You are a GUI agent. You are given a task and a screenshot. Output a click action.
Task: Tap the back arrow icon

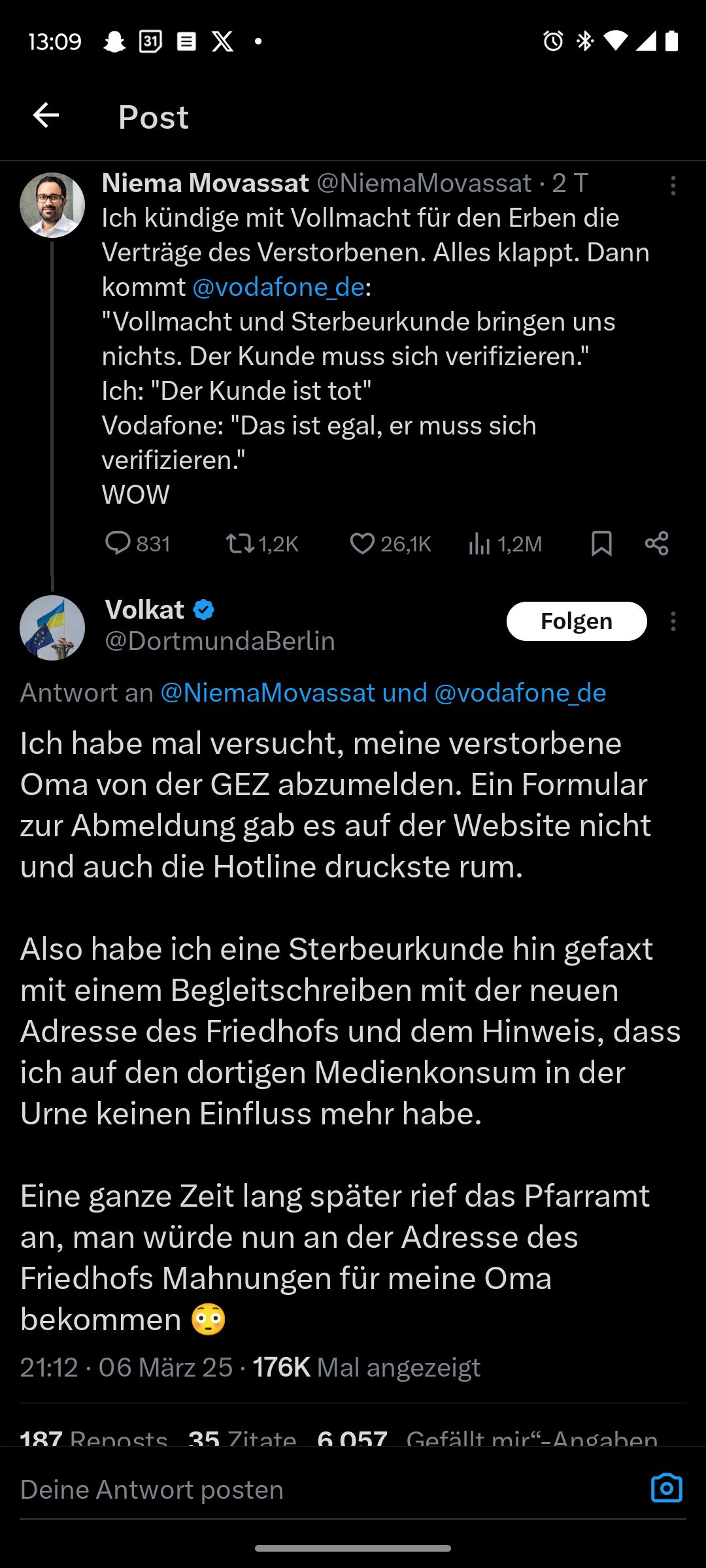click(x=46, y=116)
